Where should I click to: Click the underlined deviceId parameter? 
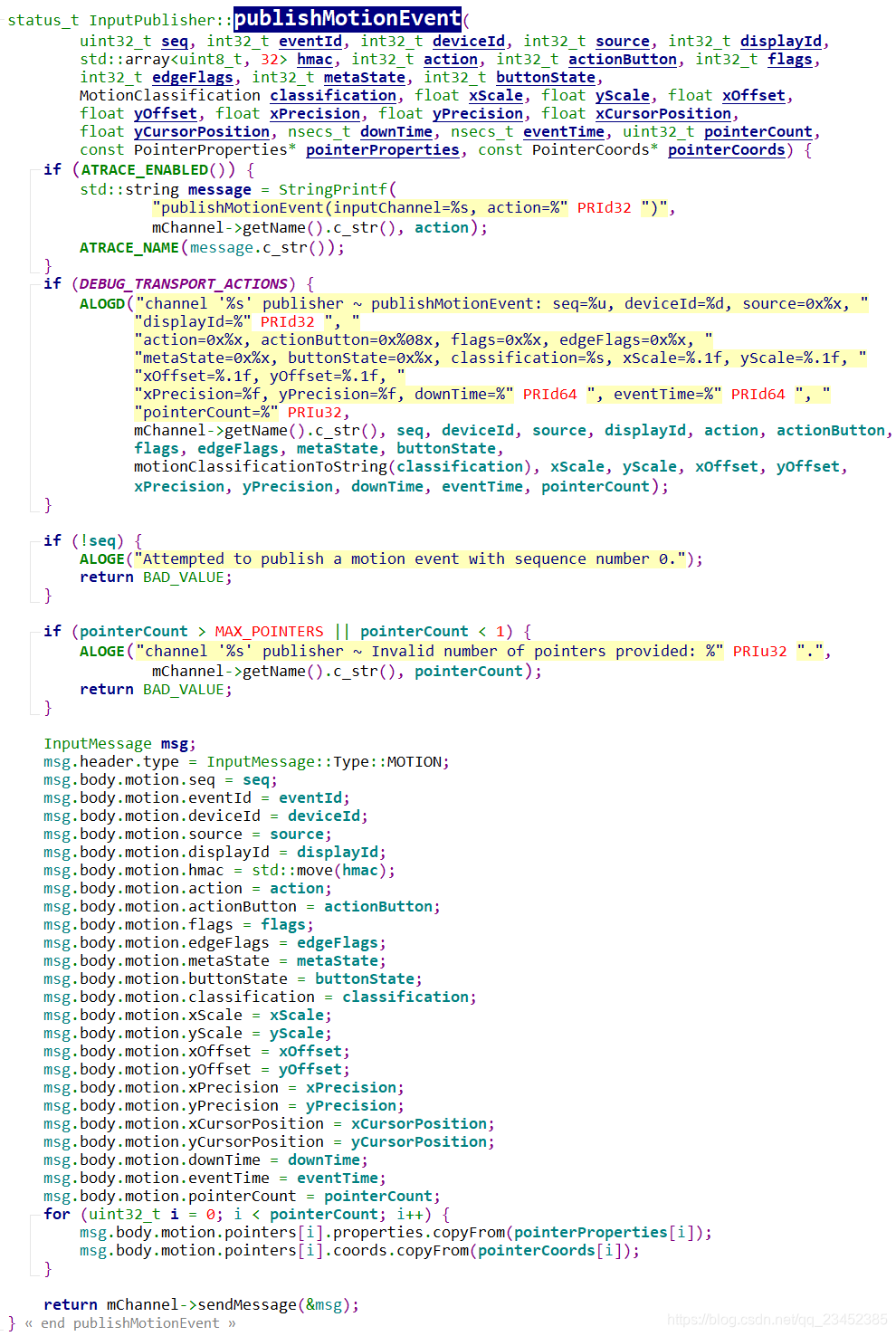pyautogui.click(x=468, y=41)
